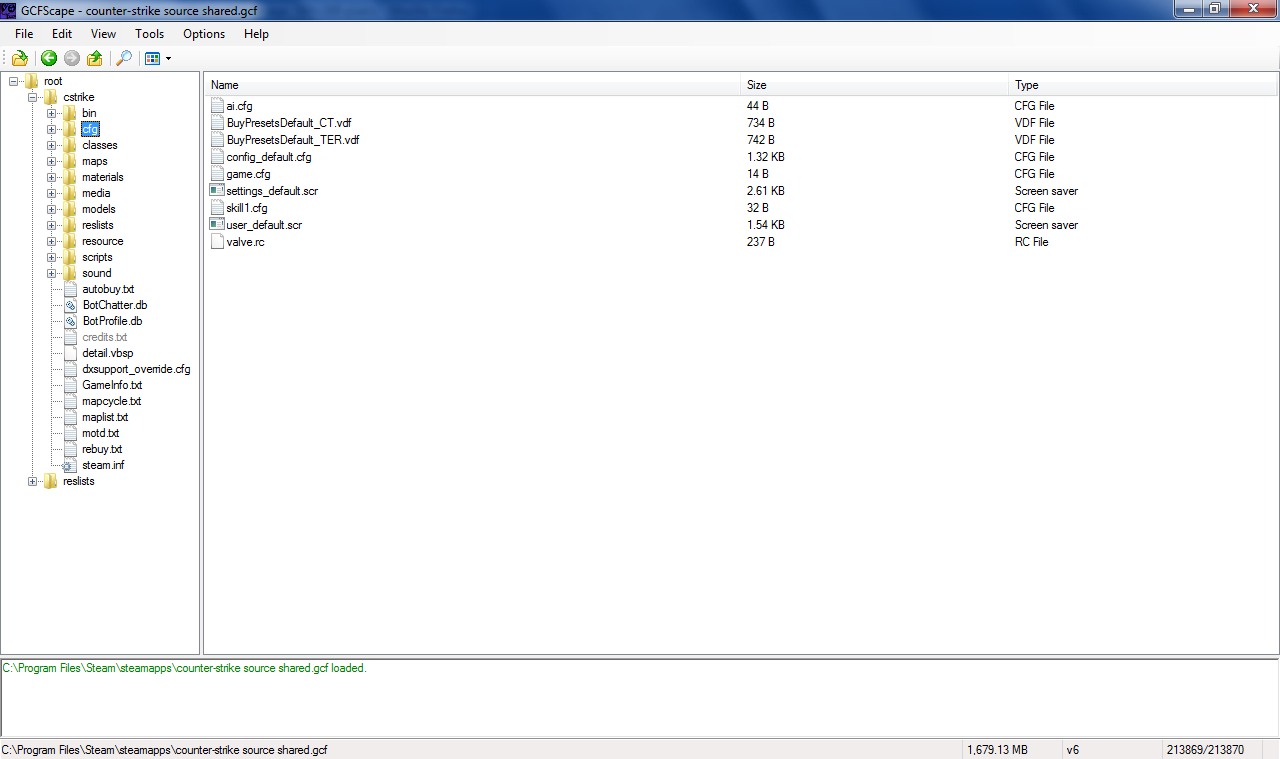Click the green 'gcf loaded' log message
Image resolution: width=1280 pixels, height=759 pixels.
point(184,668)
